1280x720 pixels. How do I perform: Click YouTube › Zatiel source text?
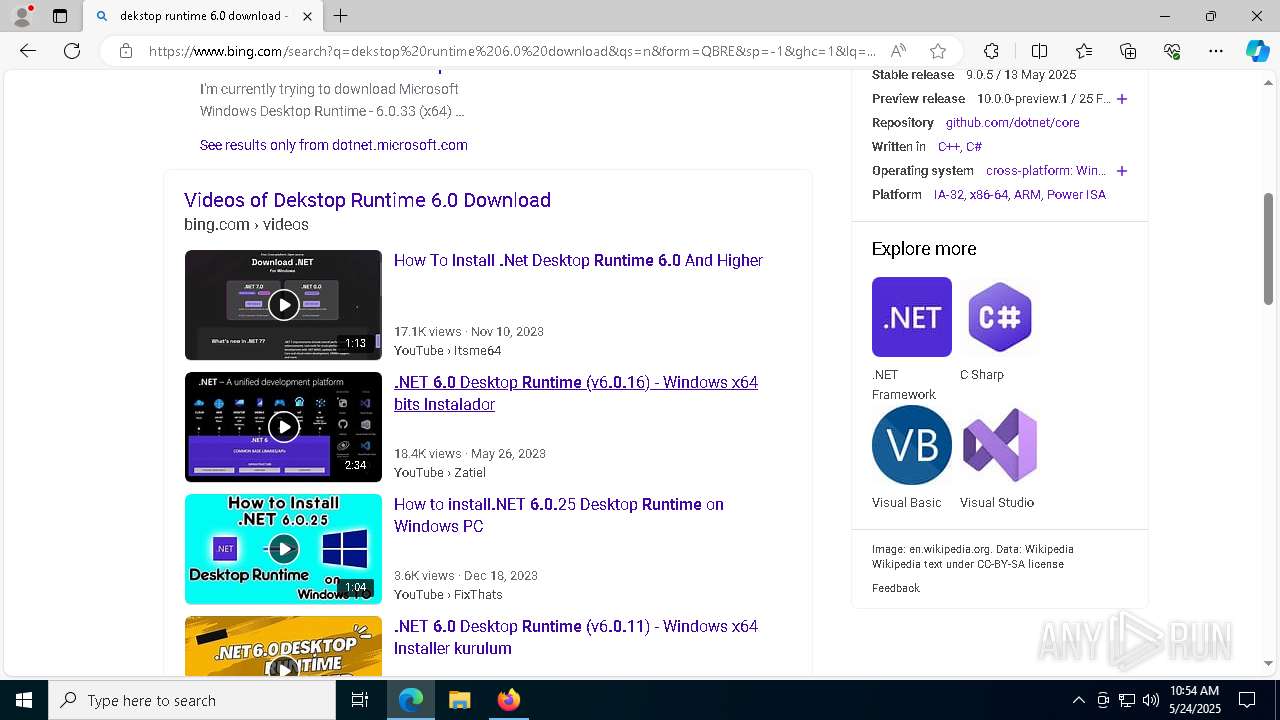coord(440,473)
